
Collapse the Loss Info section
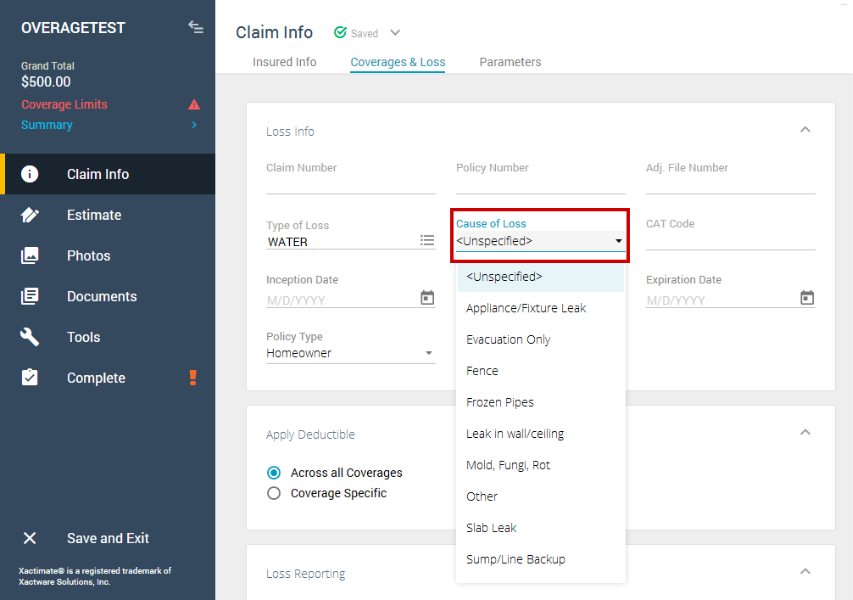click(805, 130)
